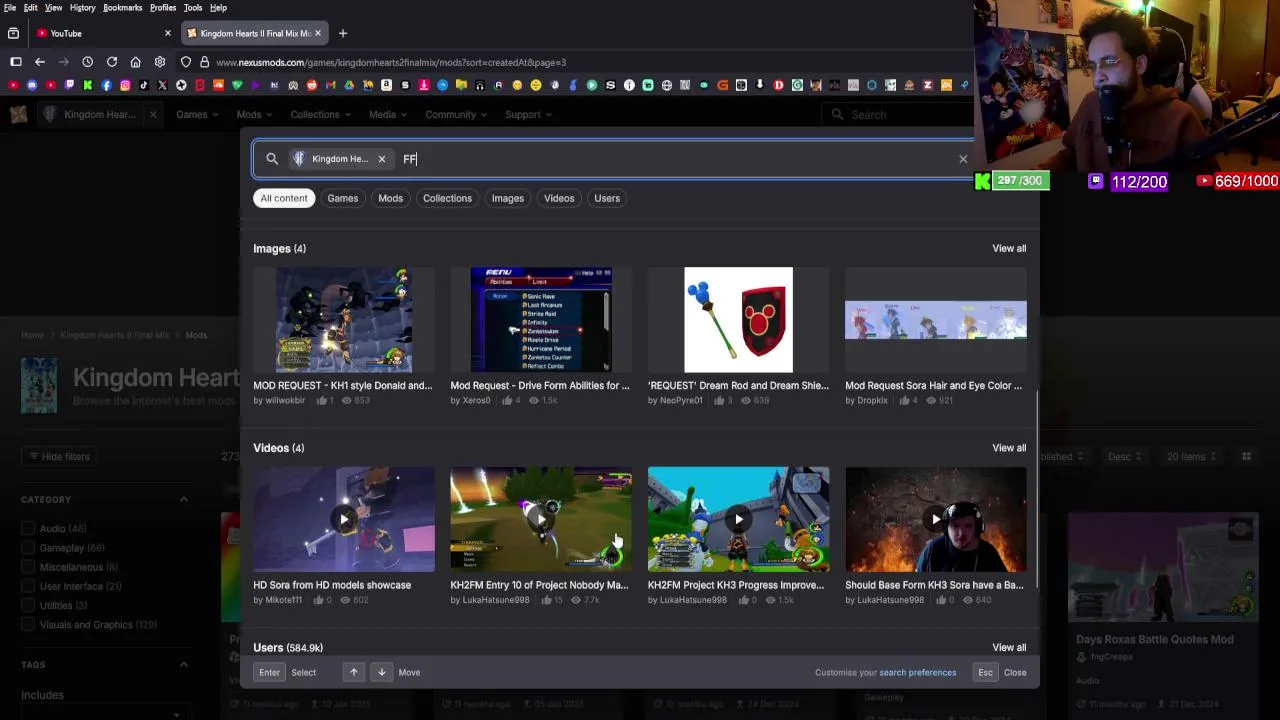The image size is (1280, 720).
Task: Check the Utilities category checkbox
Action: (28, 605)
